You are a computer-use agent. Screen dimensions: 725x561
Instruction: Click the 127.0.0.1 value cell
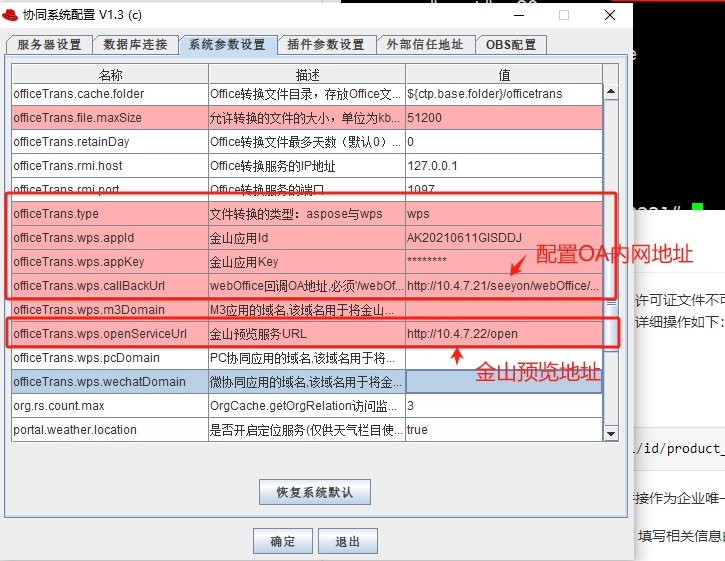click(x=504, y=166)
